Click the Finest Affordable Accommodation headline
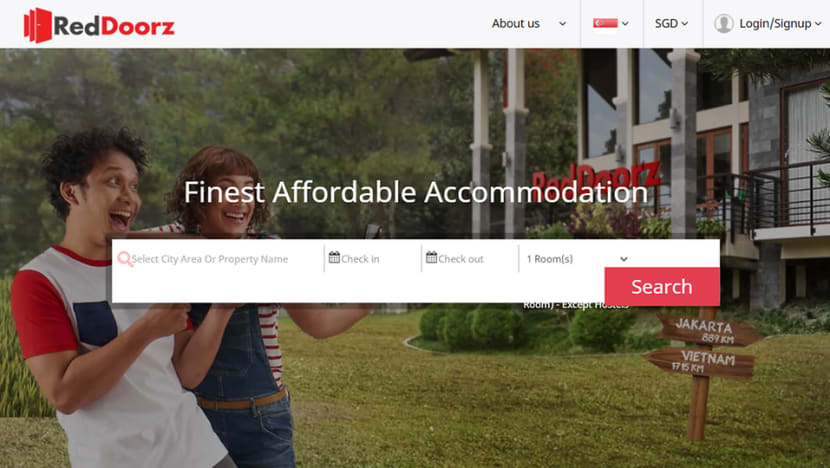The width and height of the screenshot is (830, 468). tap(416, 192)
